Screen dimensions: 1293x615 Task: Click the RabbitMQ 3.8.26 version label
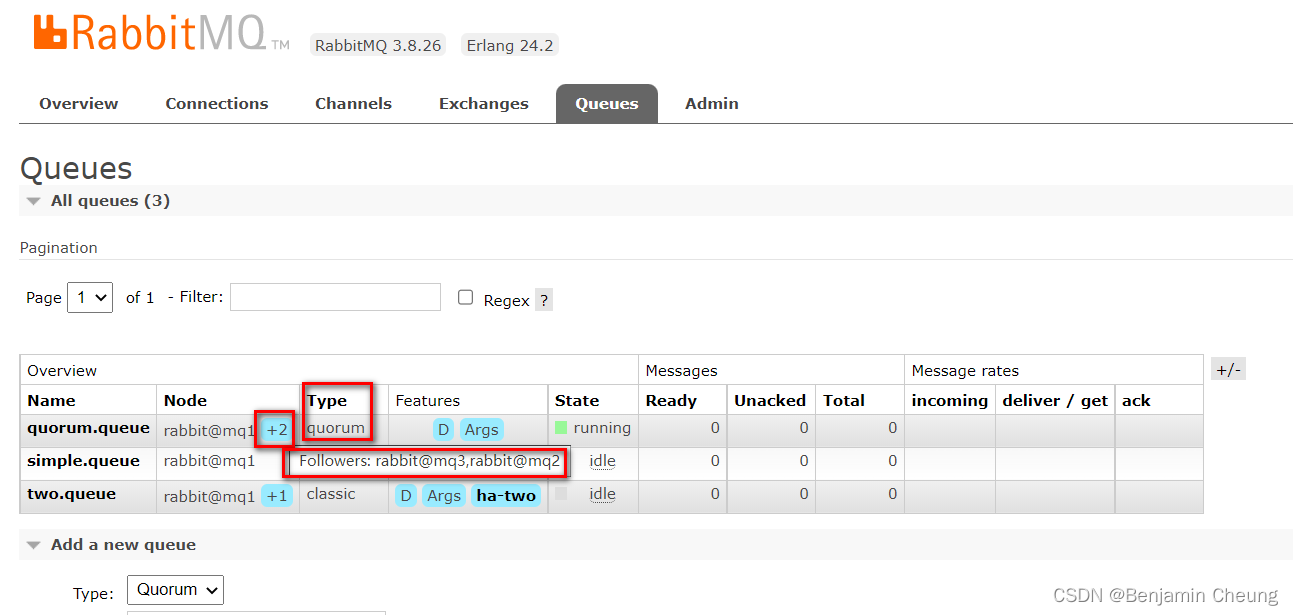pyautogui.click(x=378, y=45)
